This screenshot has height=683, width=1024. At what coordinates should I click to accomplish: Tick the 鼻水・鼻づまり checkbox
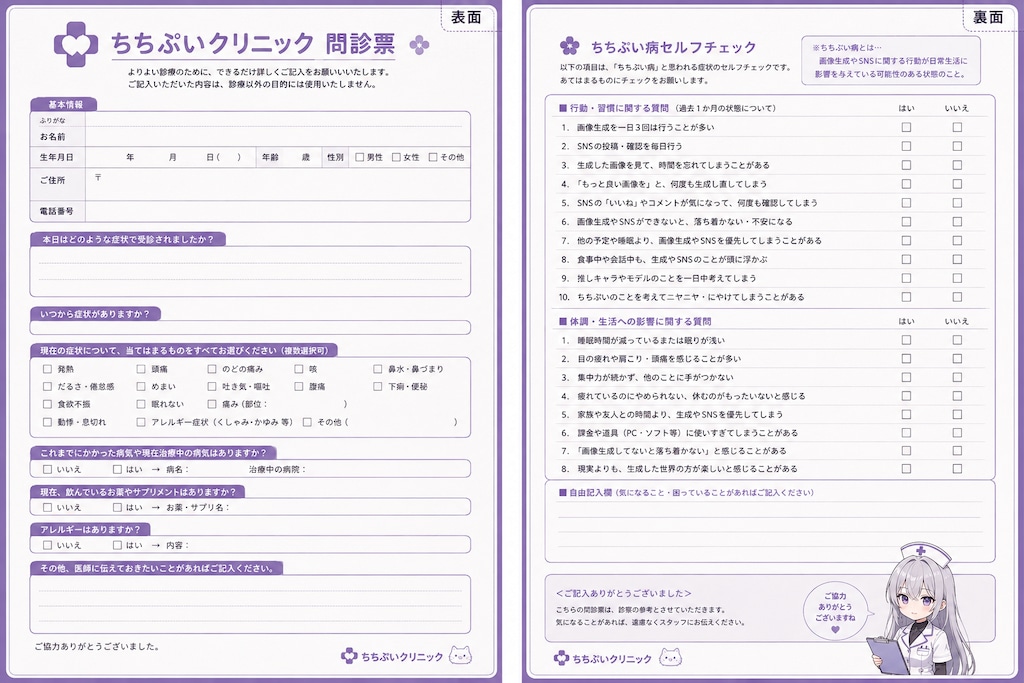click(377, 369)
